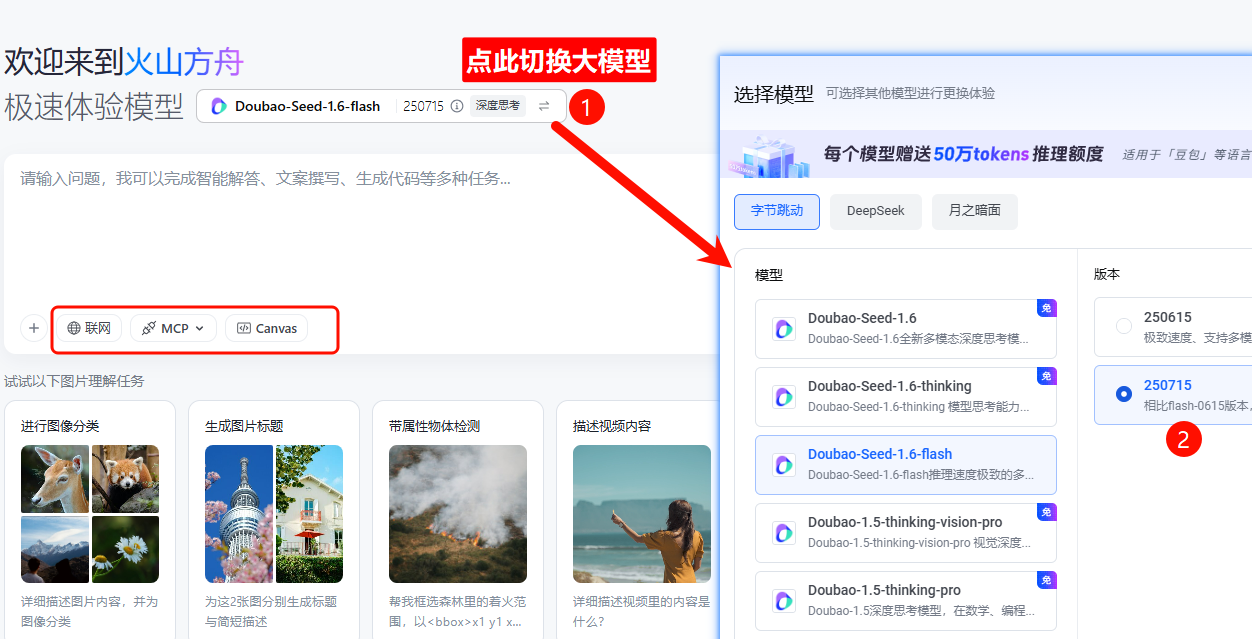Click the free badge on Doubao-Seed-1.6-thinking card
The width and height of the screenshot is (1252, 639).
point(1046,376)
